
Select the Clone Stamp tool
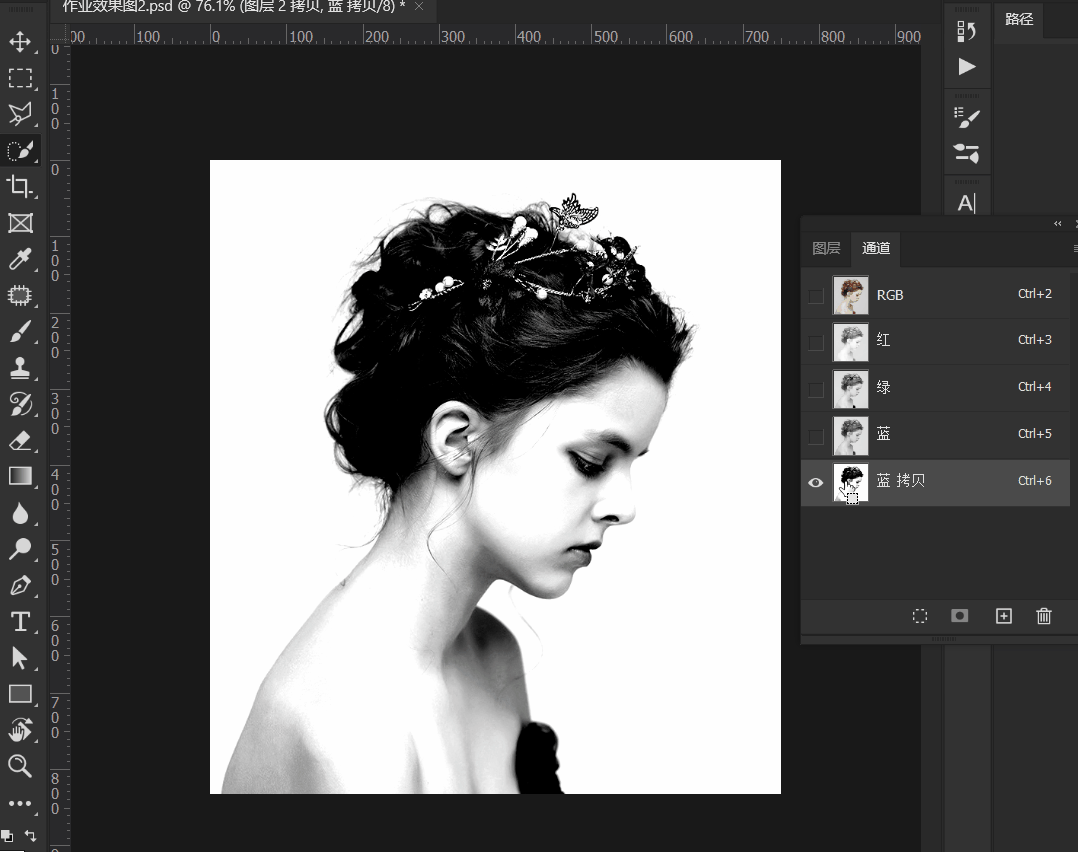pyautogui.click(x=20, y=368)
